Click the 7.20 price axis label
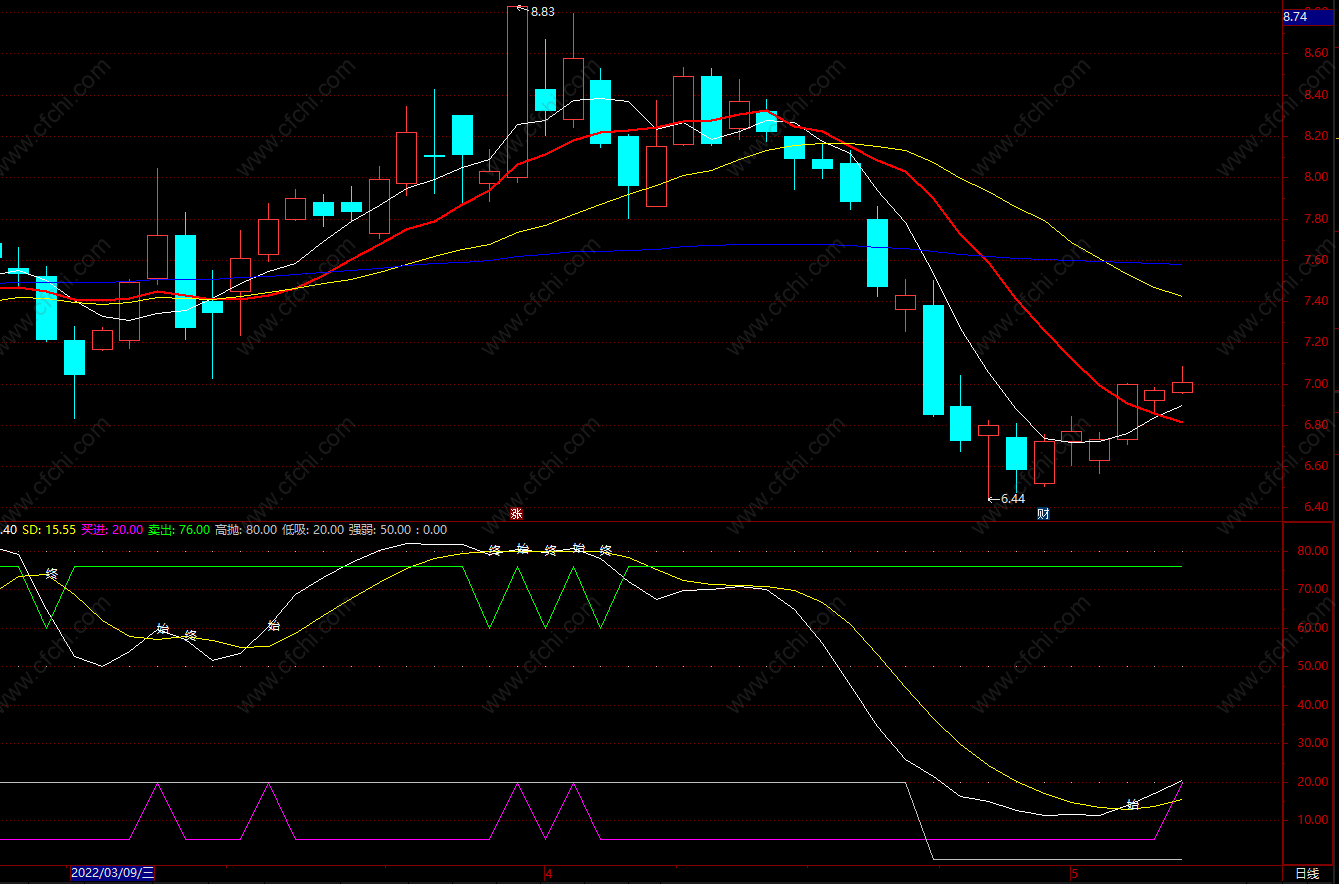The image size is (1339, 884). click(1316, 342)
